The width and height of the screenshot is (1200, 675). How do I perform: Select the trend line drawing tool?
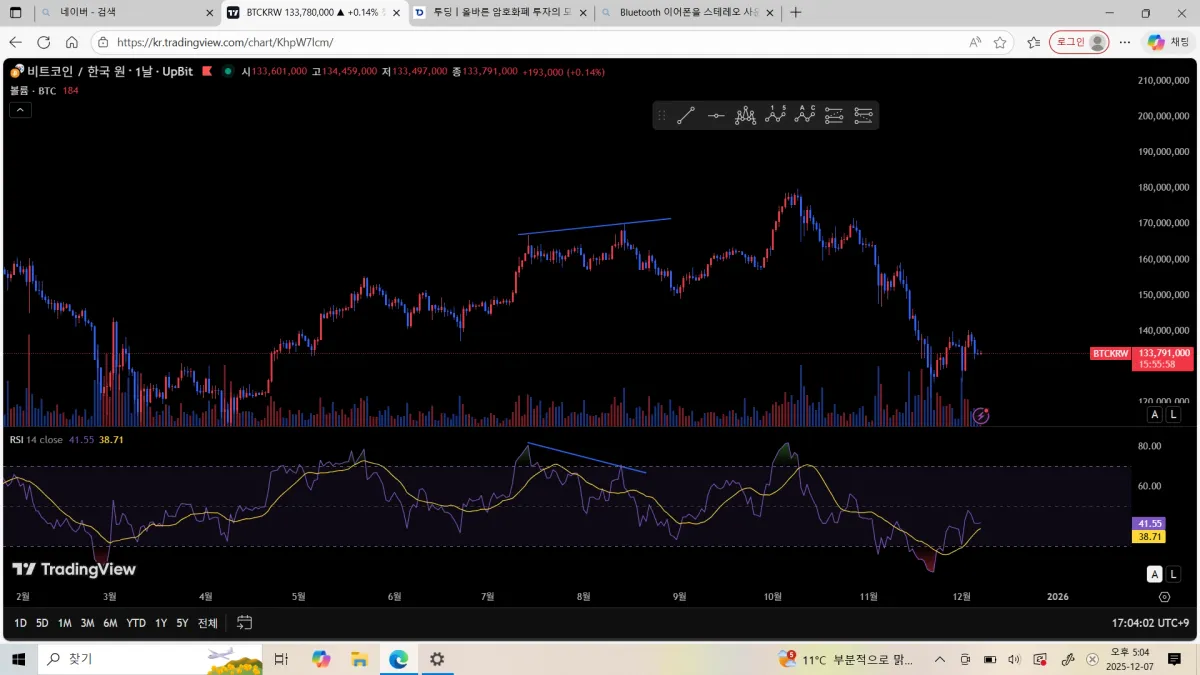click(x=686, y=116)
